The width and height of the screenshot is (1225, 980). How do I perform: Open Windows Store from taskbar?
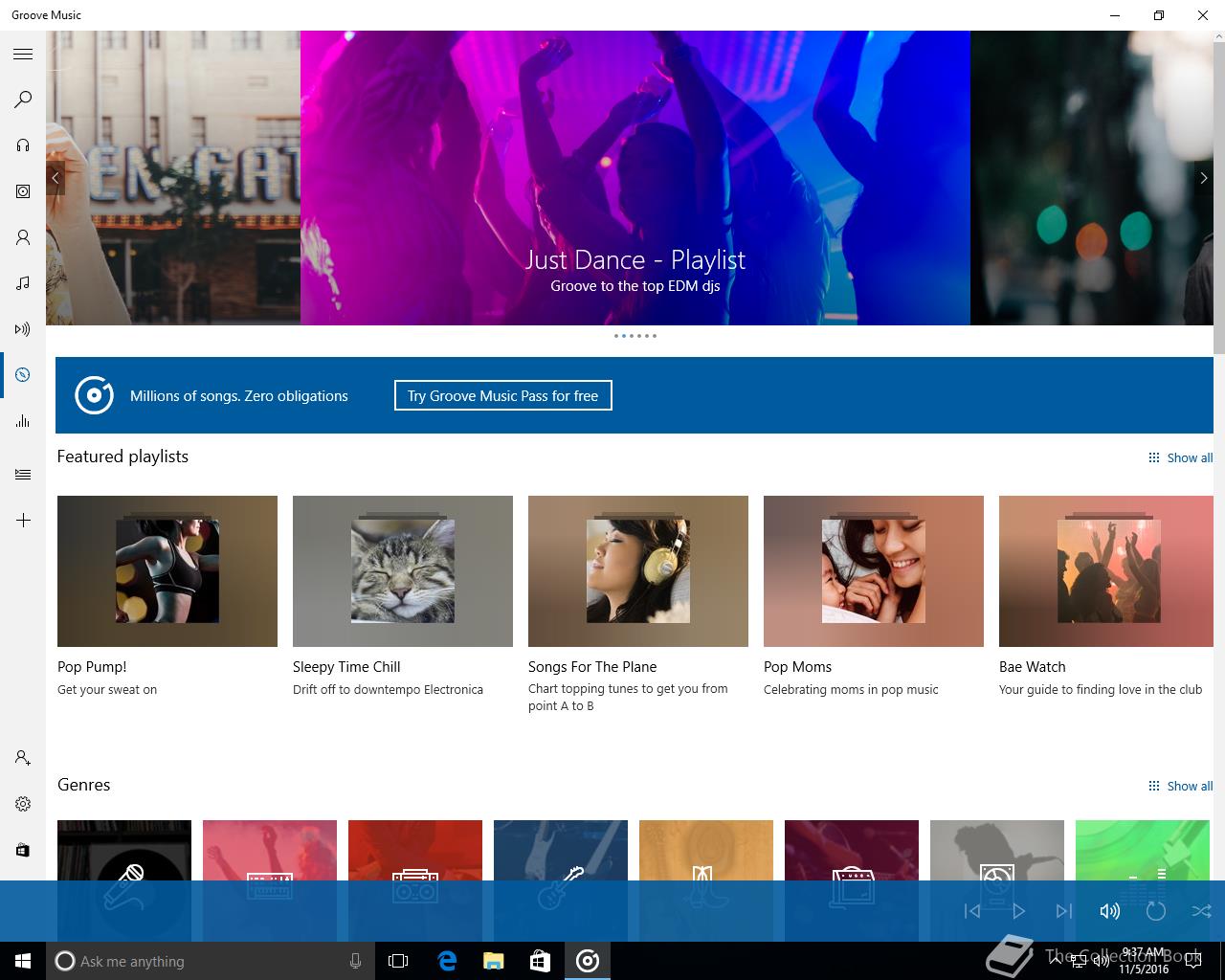click(x=541, y=961)
